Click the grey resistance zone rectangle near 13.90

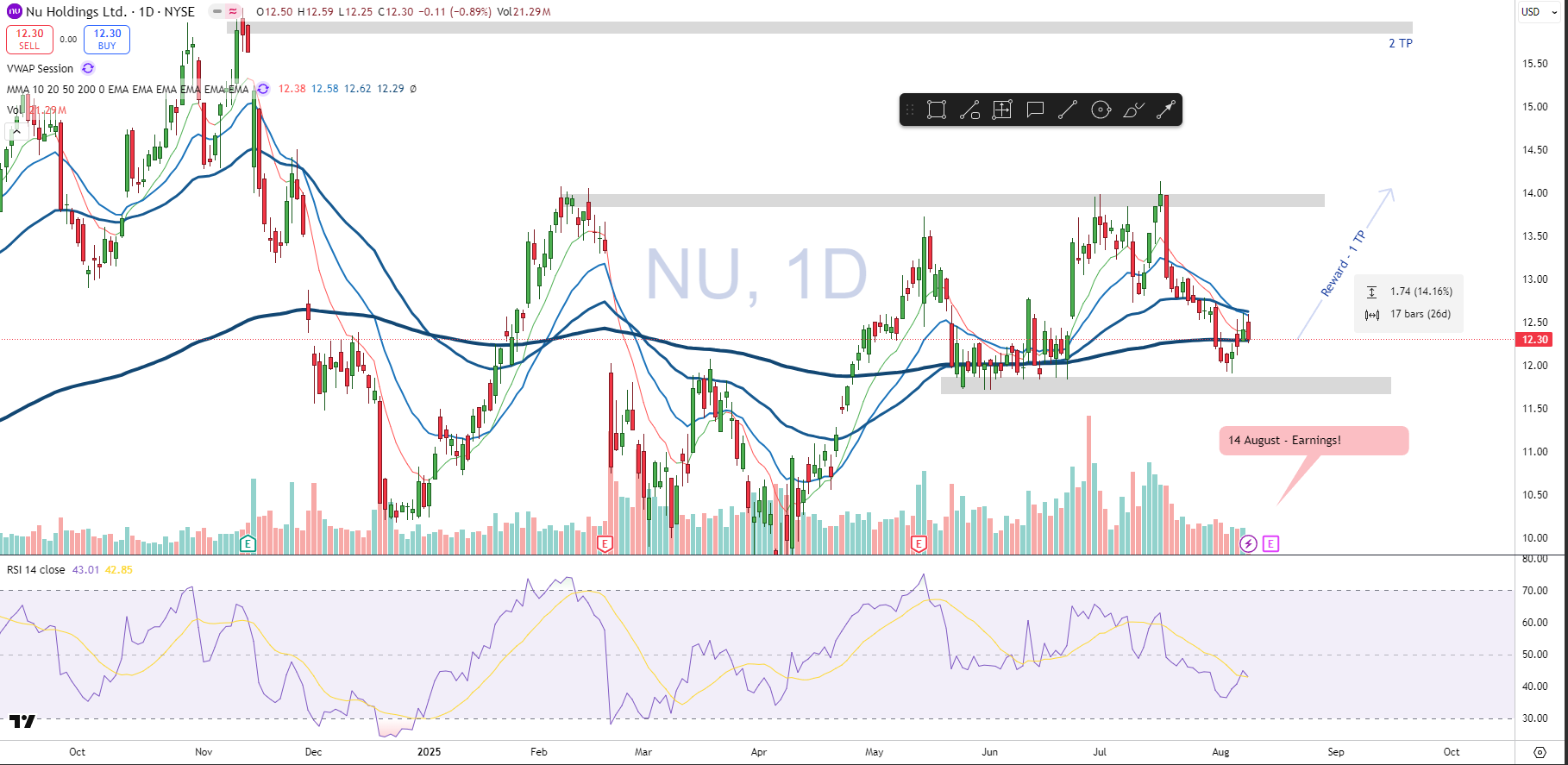coord(956,201)
